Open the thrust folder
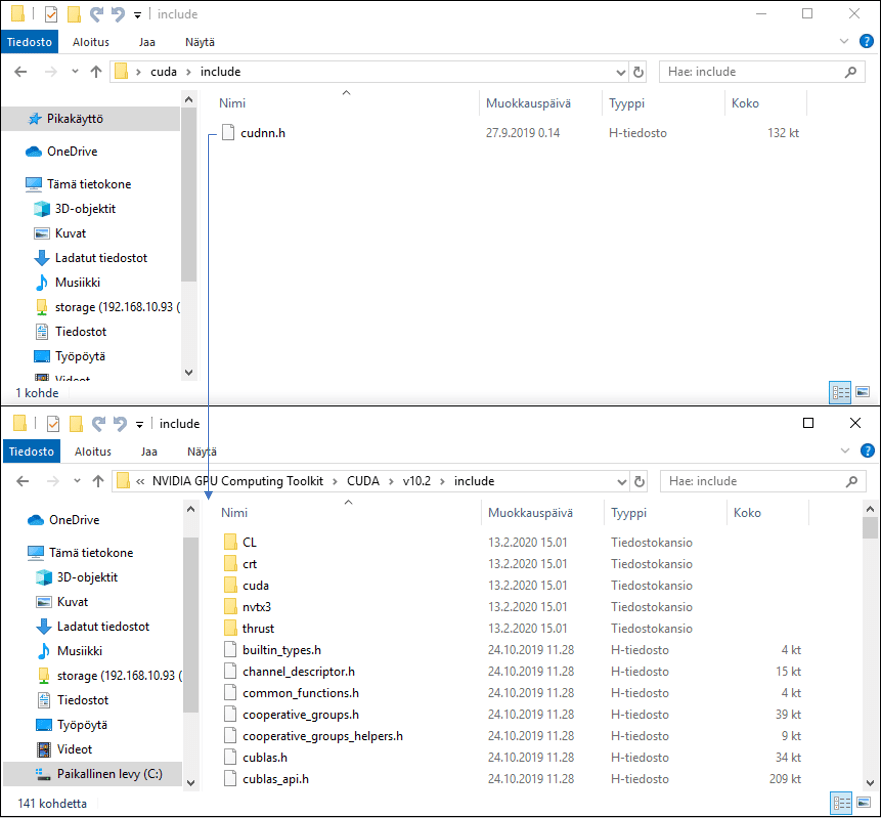The height and width of the screenshot is (818, 881). coord(257,628)
